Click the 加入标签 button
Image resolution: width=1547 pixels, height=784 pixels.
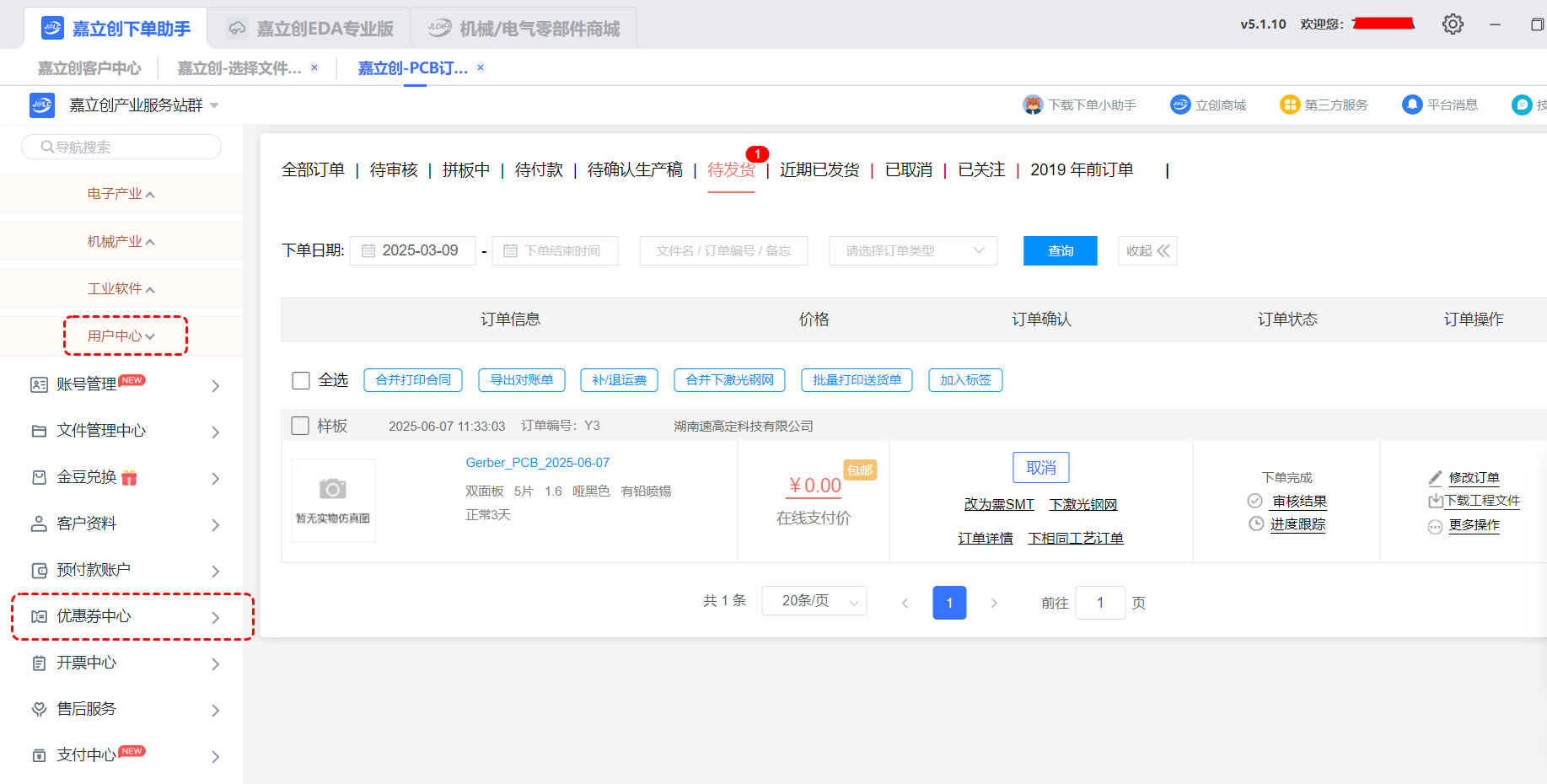[965, 380]
